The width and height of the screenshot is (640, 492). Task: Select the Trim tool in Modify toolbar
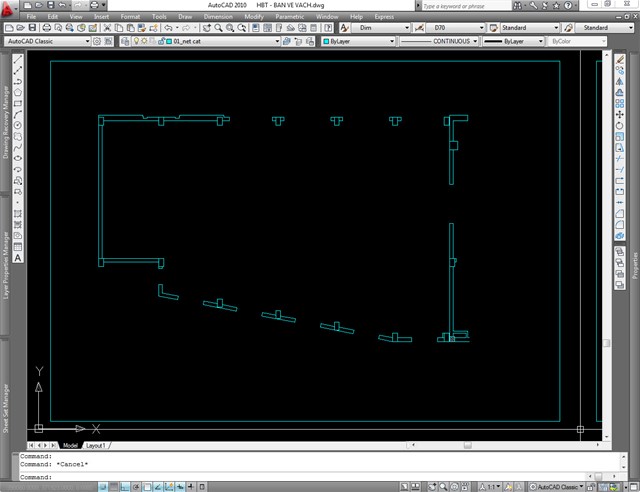[620, 159]
